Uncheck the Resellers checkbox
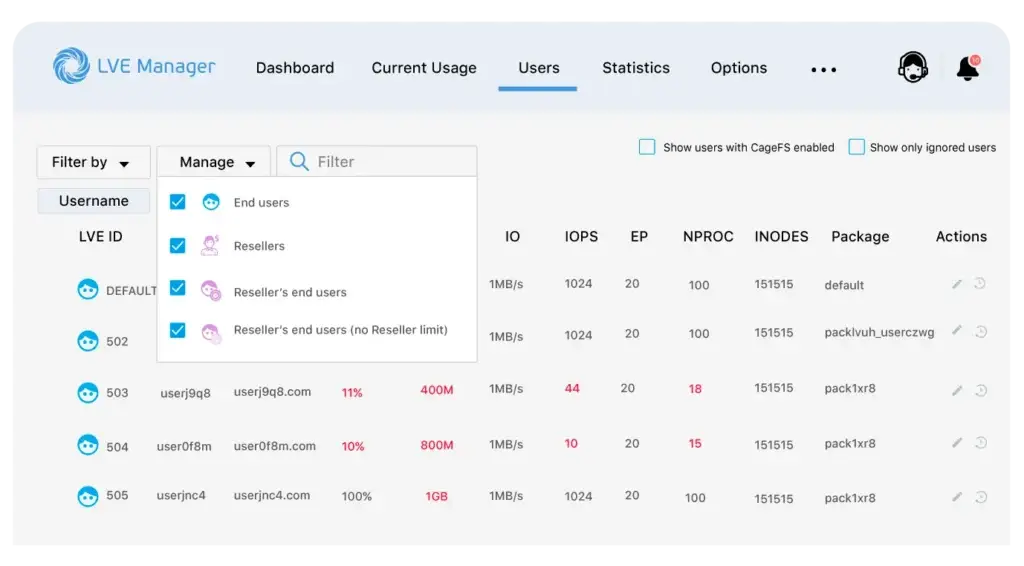1024x566 pixels. (178, 245)
